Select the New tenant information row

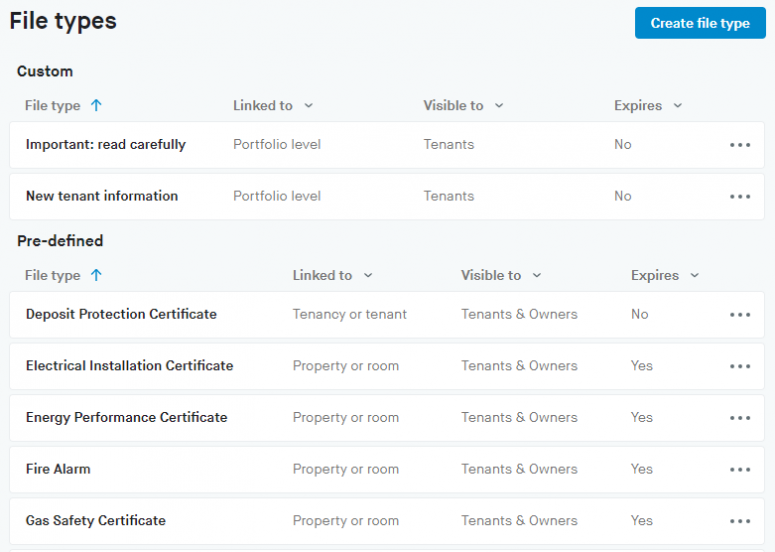[102, 196]
